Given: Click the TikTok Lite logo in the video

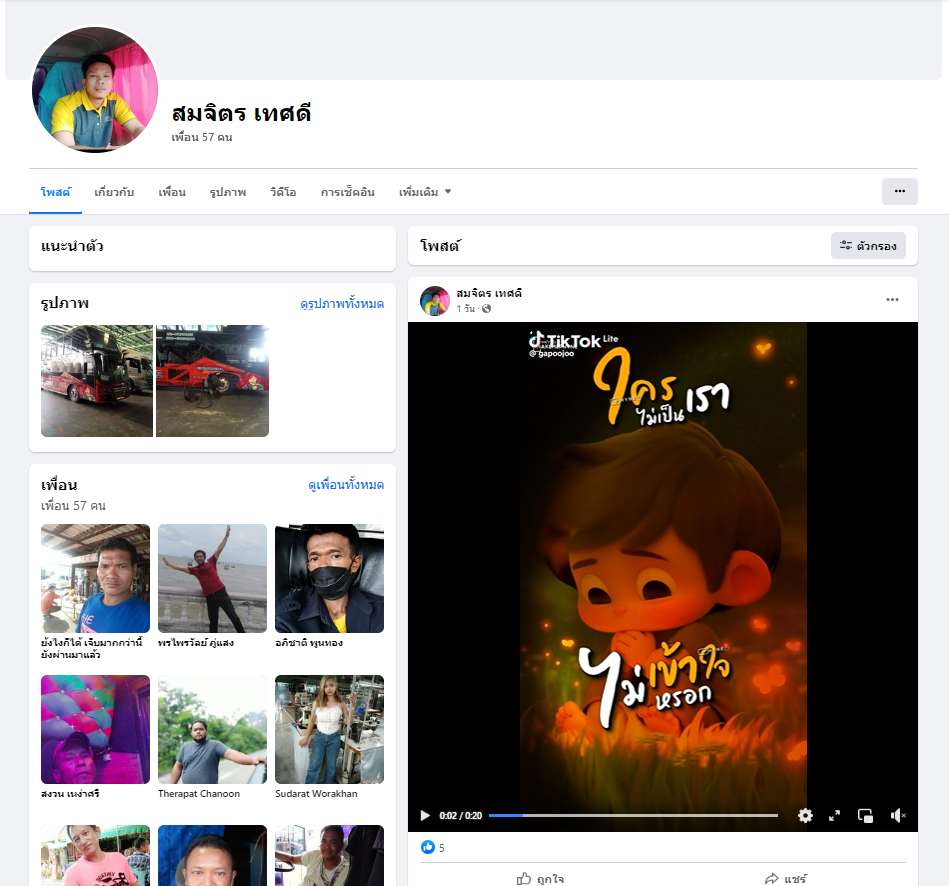Looking at the screenshot, I should click(x=573, y=342).
